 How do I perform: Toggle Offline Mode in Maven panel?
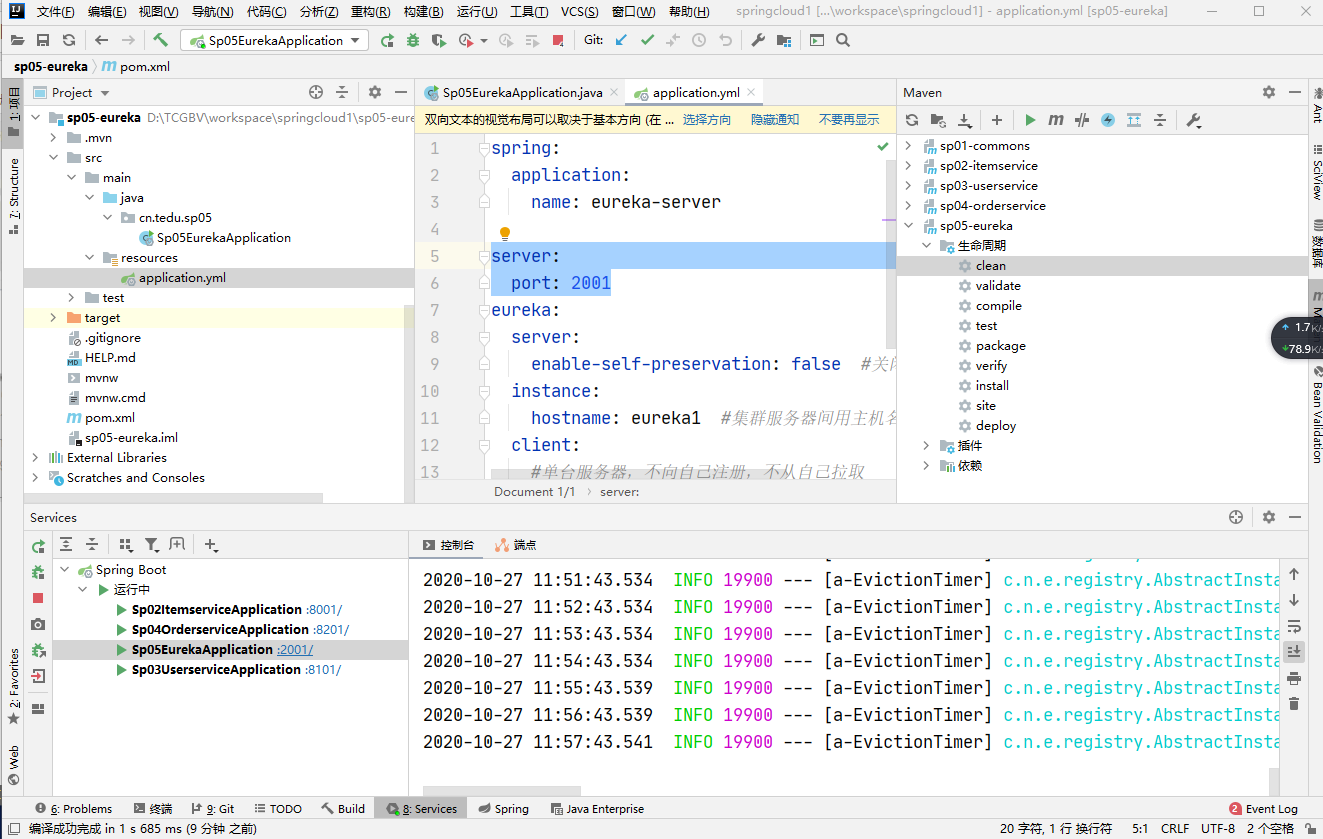pyautogui.click(x=1107, y=120)
